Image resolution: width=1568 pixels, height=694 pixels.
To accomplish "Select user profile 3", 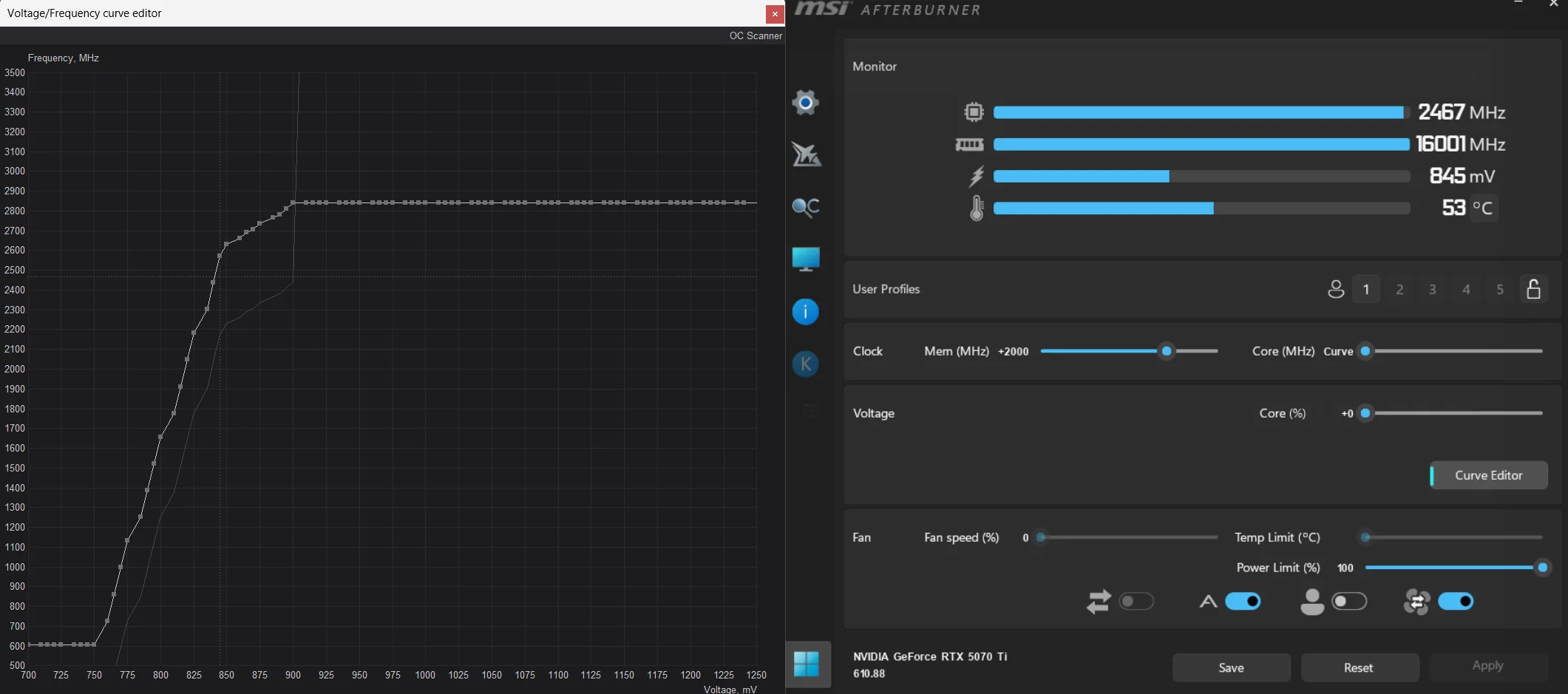I will coord(1433,289).
